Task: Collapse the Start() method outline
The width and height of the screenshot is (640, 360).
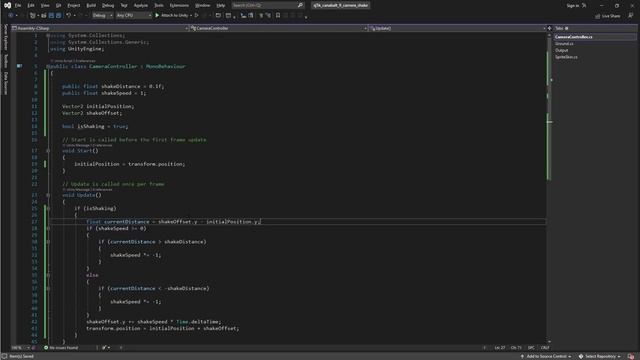Action: 48,151
